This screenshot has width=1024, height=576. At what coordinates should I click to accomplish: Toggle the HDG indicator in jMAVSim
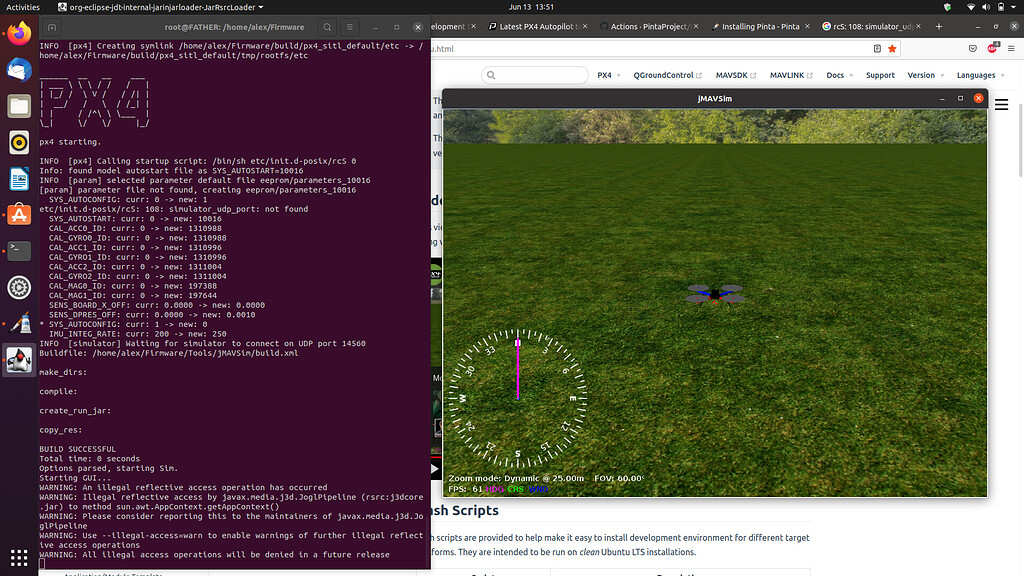click(x=494, y=488)
